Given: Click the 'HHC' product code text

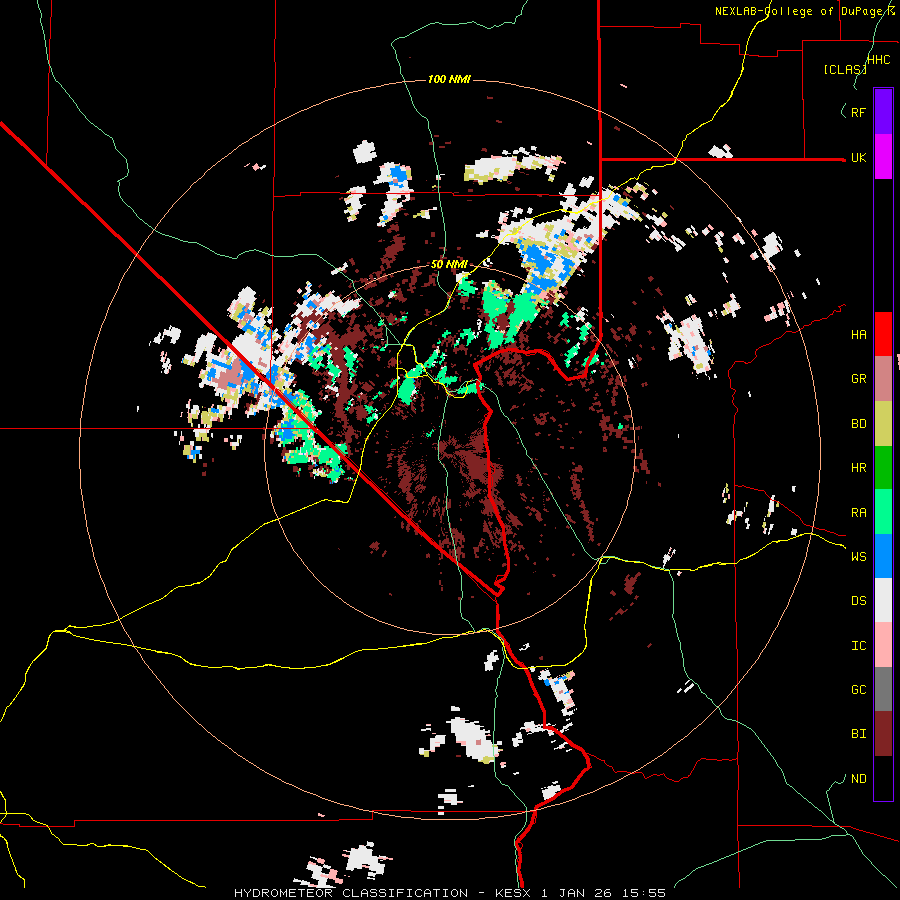Looking at the screenshot, I should [879, 60].
